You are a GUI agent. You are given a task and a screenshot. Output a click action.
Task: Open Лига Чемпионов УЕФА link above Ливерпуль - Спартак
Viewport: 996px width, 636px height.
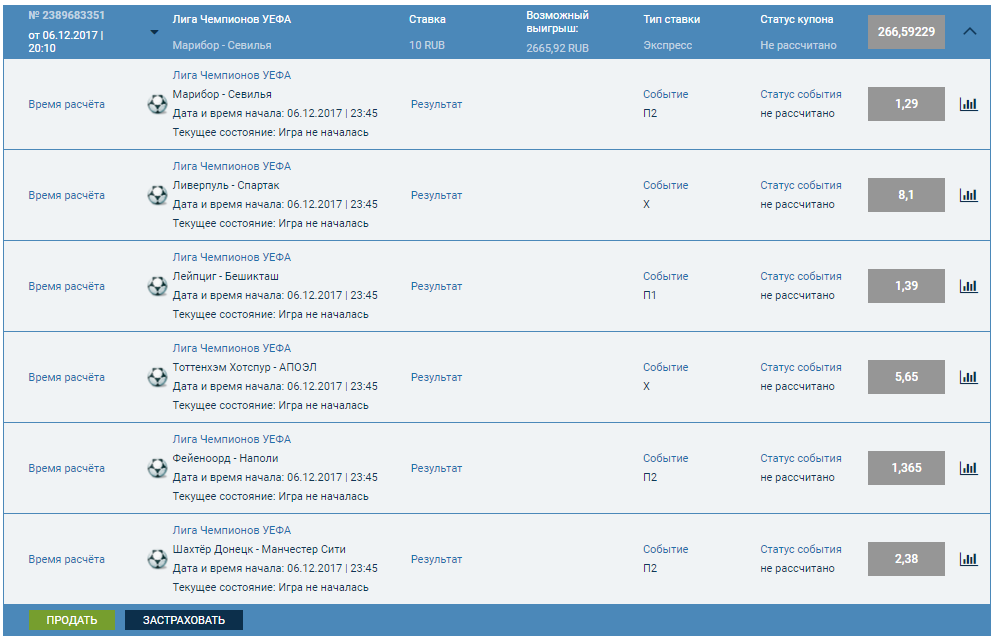232,166
